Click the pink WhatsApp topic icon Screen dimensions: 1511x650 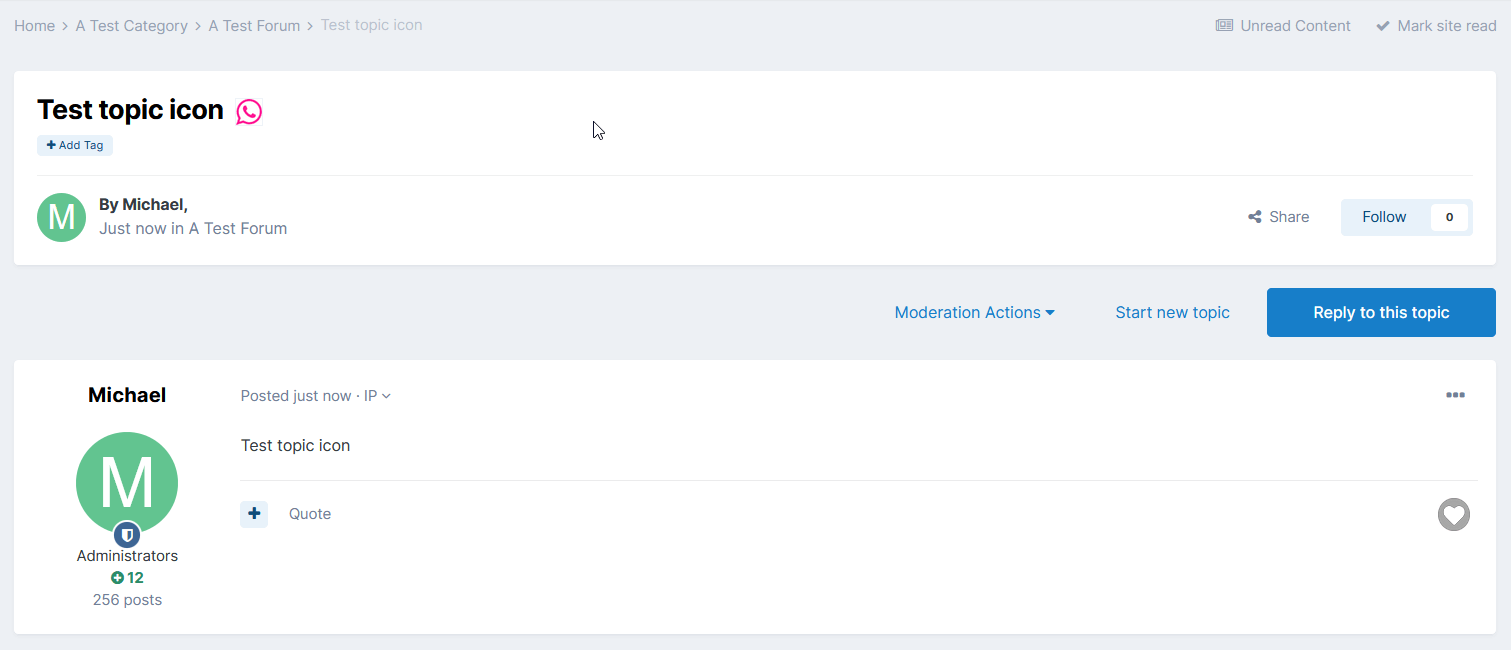coord(249,112)
